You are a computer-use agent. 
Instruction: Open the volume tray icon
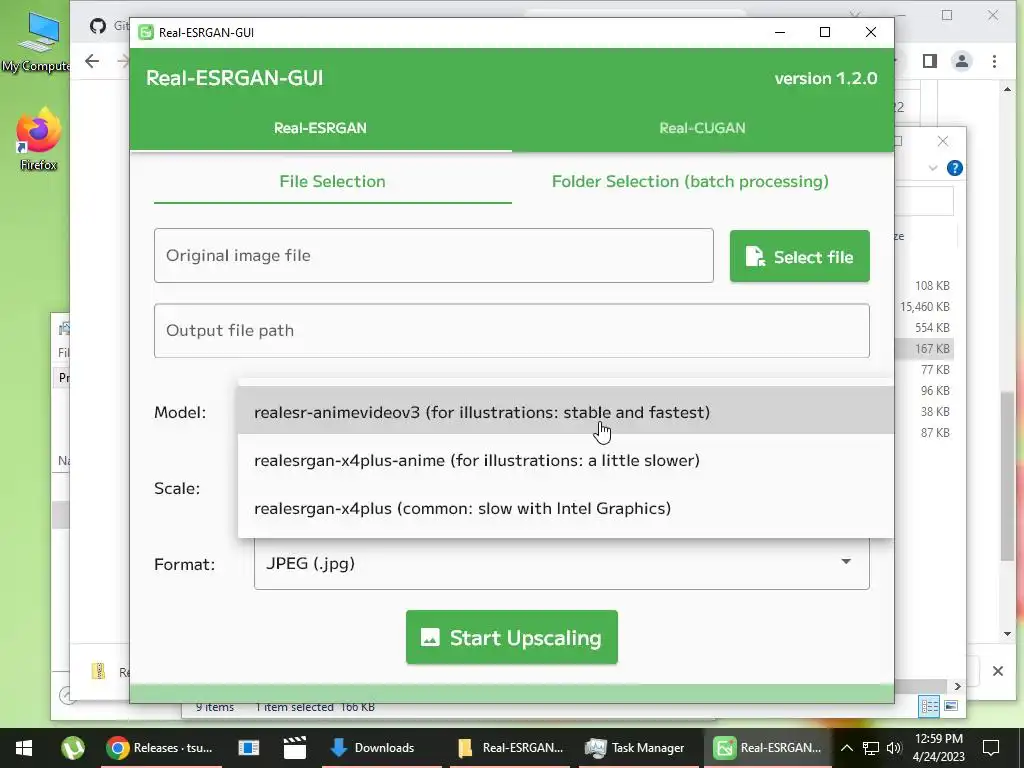894,748
